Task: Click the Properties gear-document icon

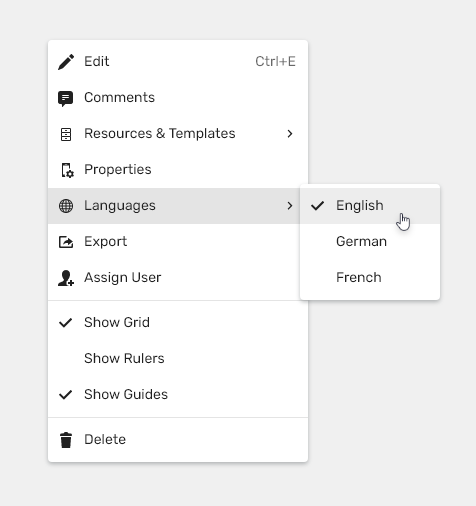Action: (67, 170)
